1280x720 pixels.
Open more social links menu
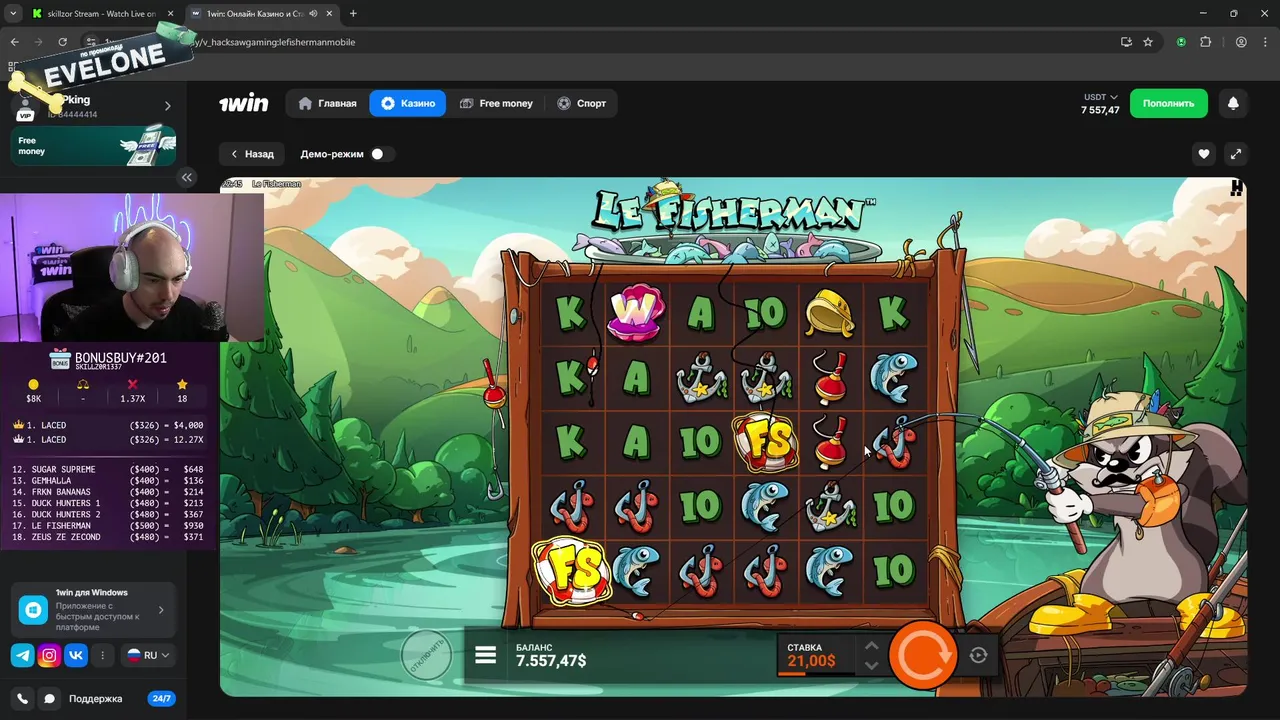(x=102, y=656)
